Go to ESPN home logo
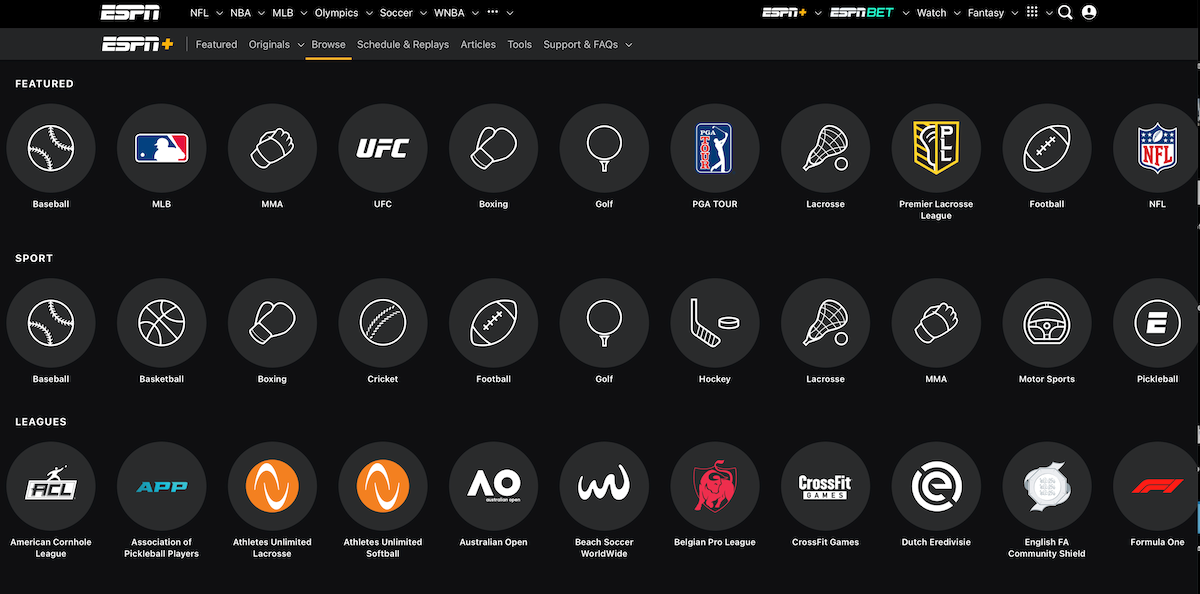 pos(130,13)
